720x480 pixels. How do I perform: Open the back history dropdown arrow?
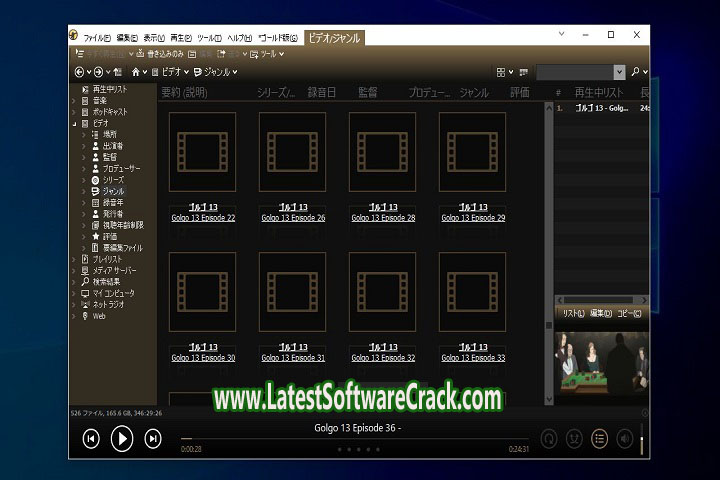pyautogui.click(x=89, y=72)
